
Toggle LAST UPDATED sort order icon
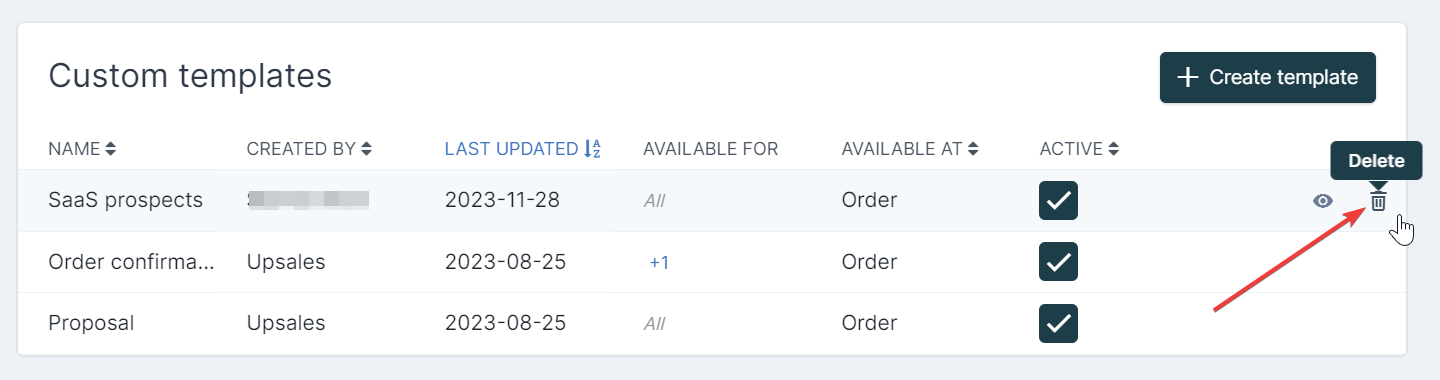pos(592,149)
